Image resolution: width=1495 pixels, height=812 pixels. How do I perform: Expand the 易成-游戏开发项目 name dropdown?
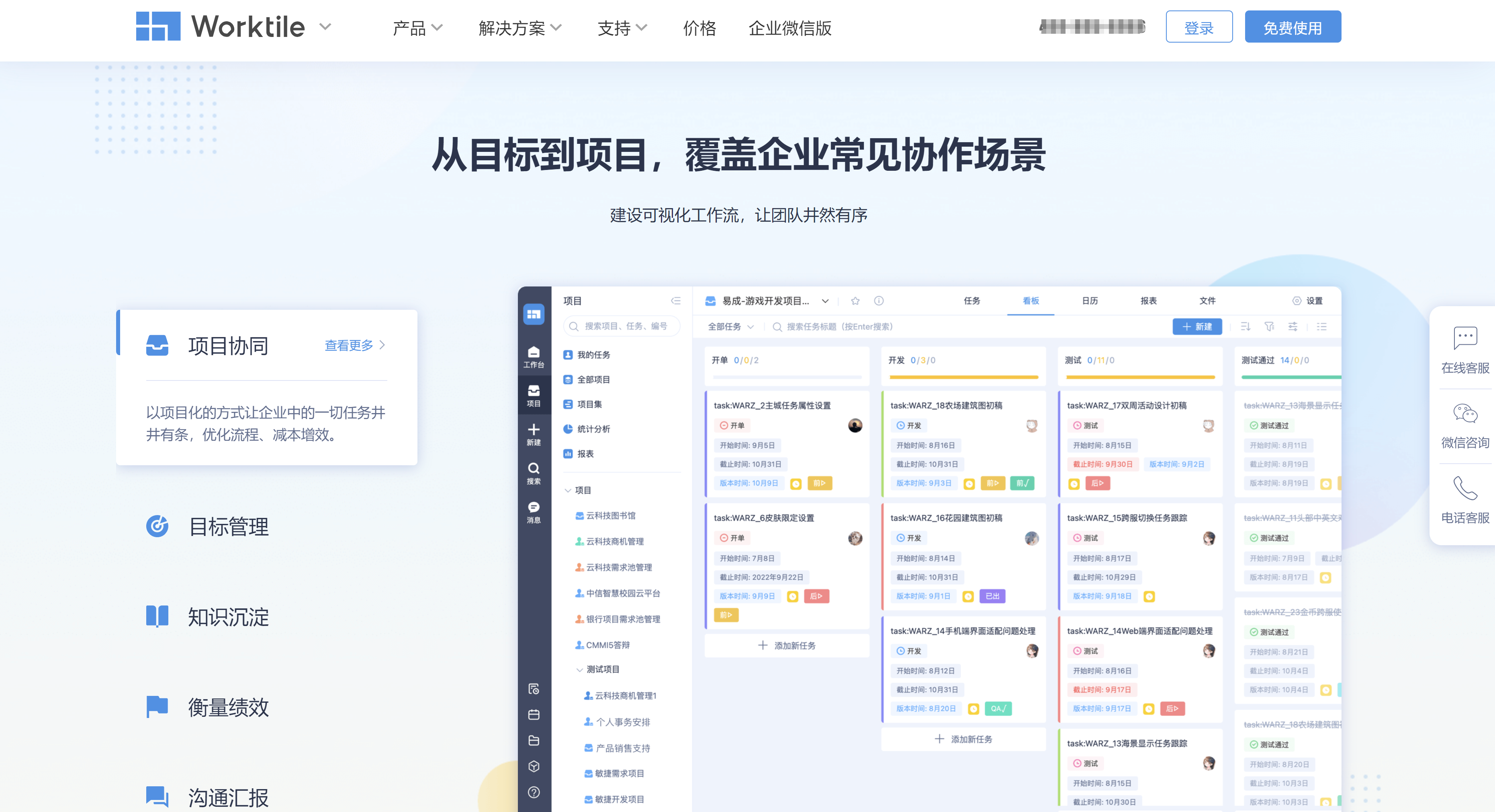825,301
